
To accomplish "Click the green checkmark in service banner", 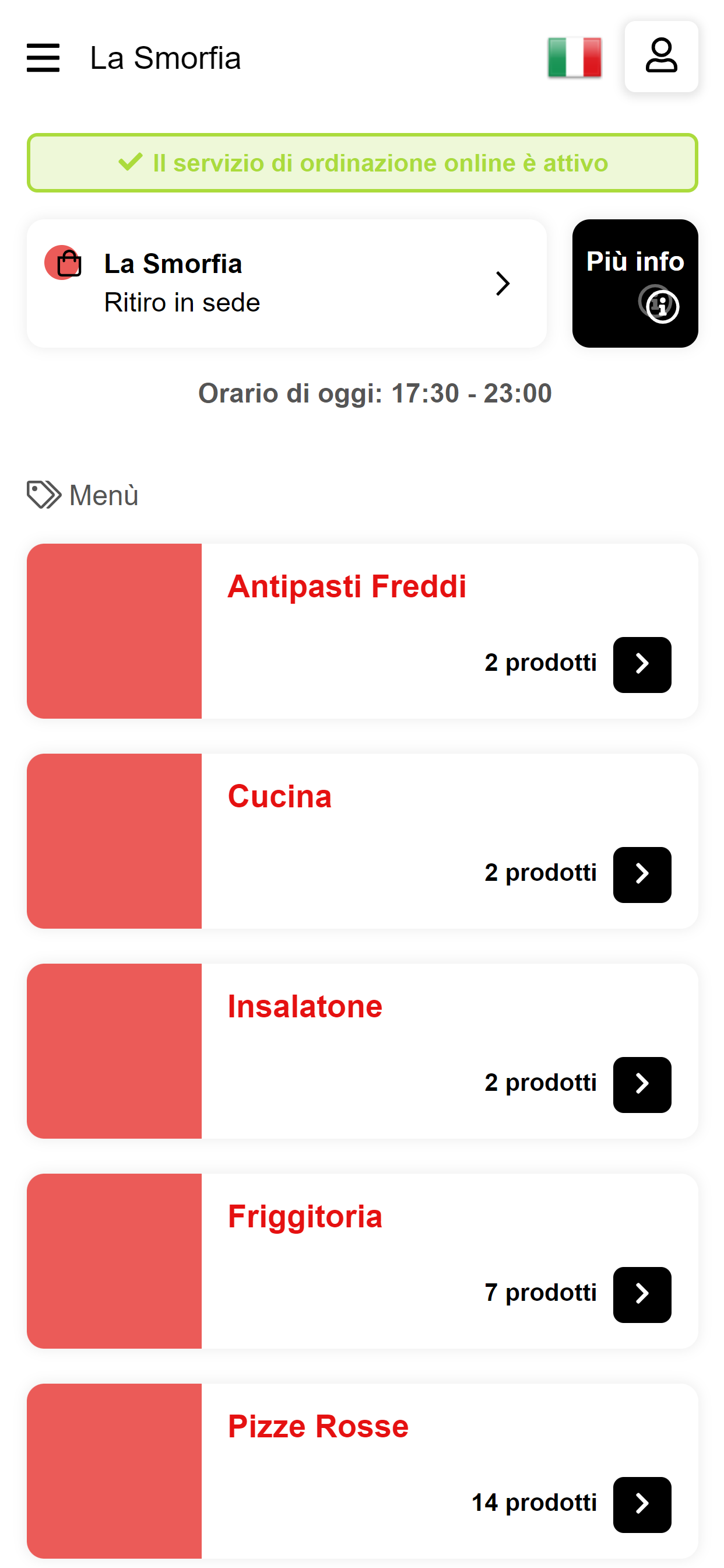I will tap(129, 163).
